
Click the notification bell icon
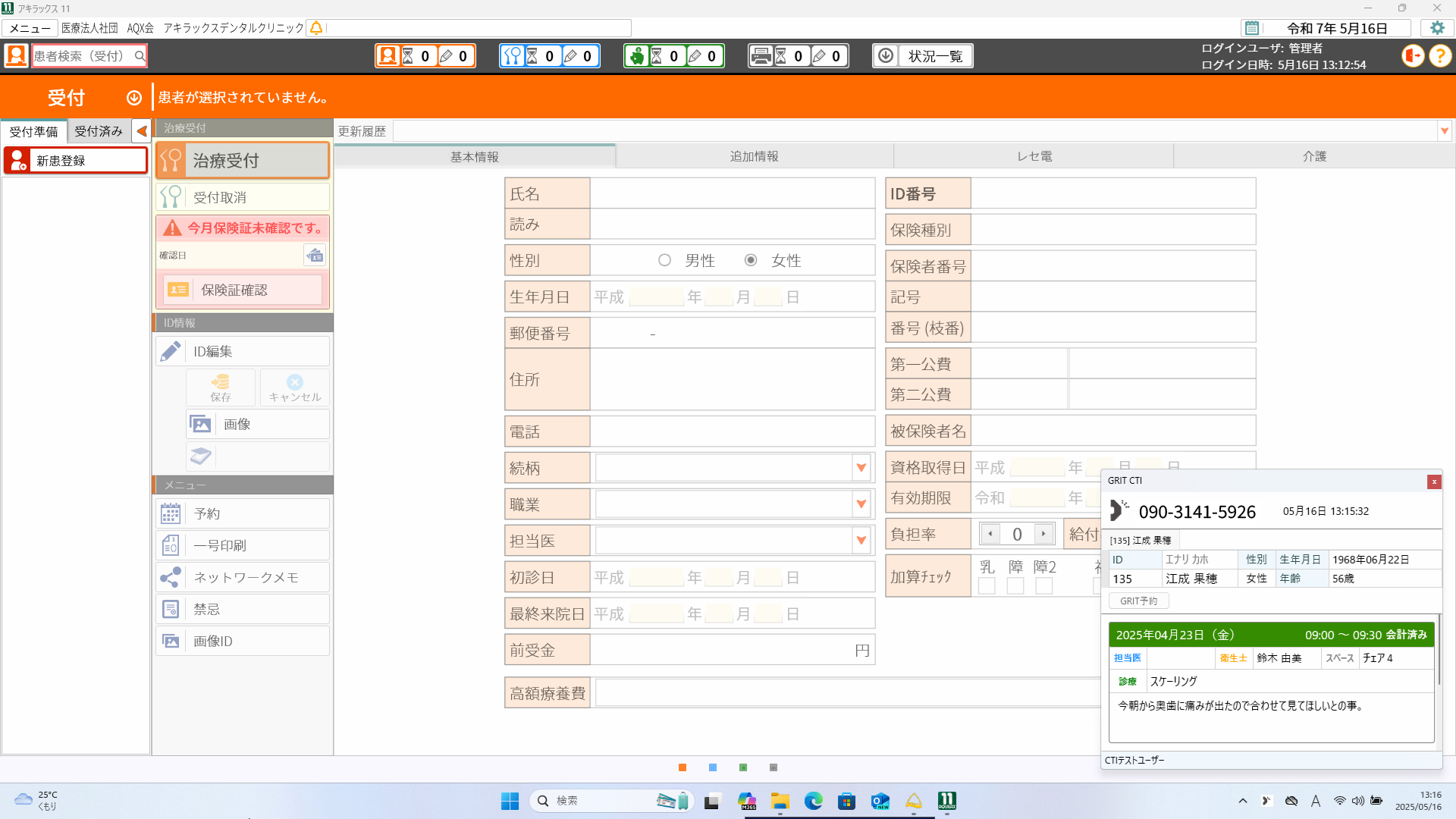point(316,28)
